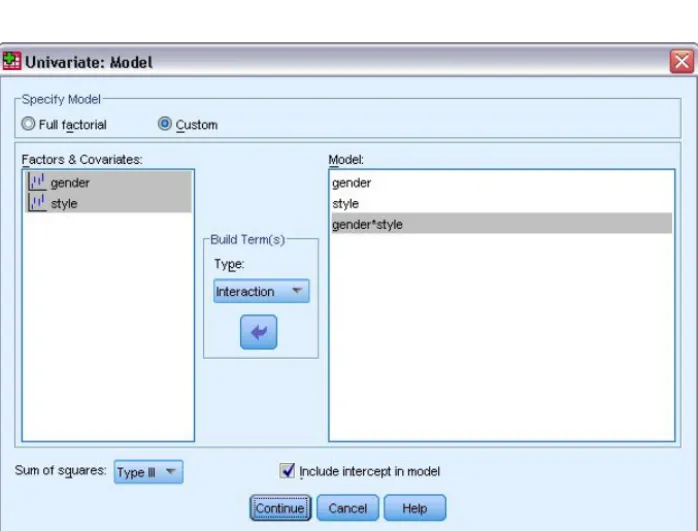The width and height of the screenshot is (698, 531).
Task: Toggle the Include intercept in model checkbox
Action: pos(287,470)
